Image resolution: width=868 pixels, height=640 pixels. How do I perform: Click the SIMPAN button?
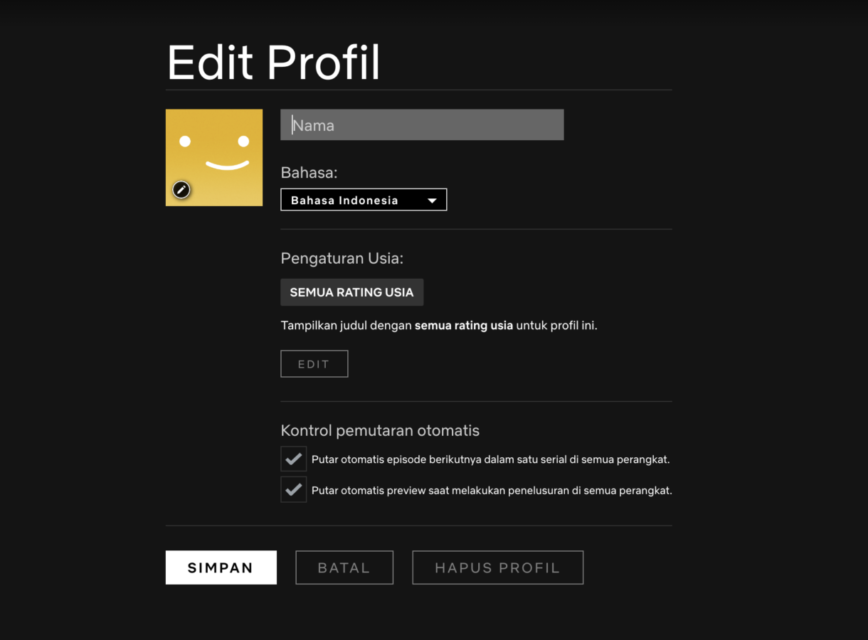click(x=221, y=567)
